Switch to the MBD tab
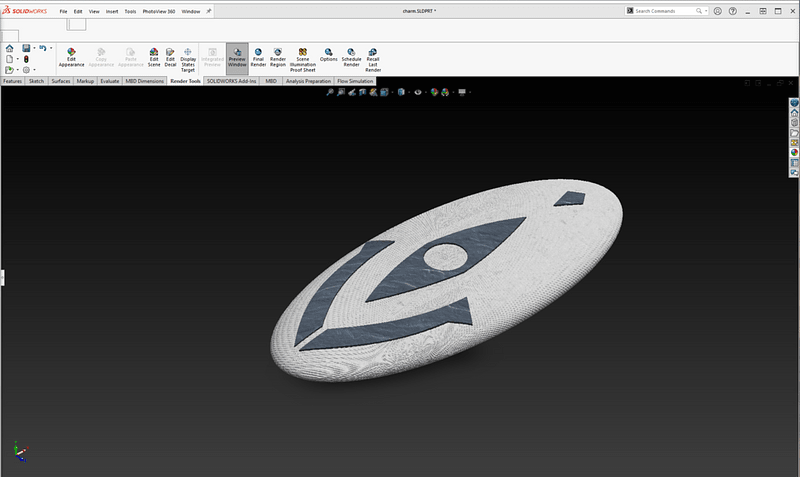 [271, 81]
